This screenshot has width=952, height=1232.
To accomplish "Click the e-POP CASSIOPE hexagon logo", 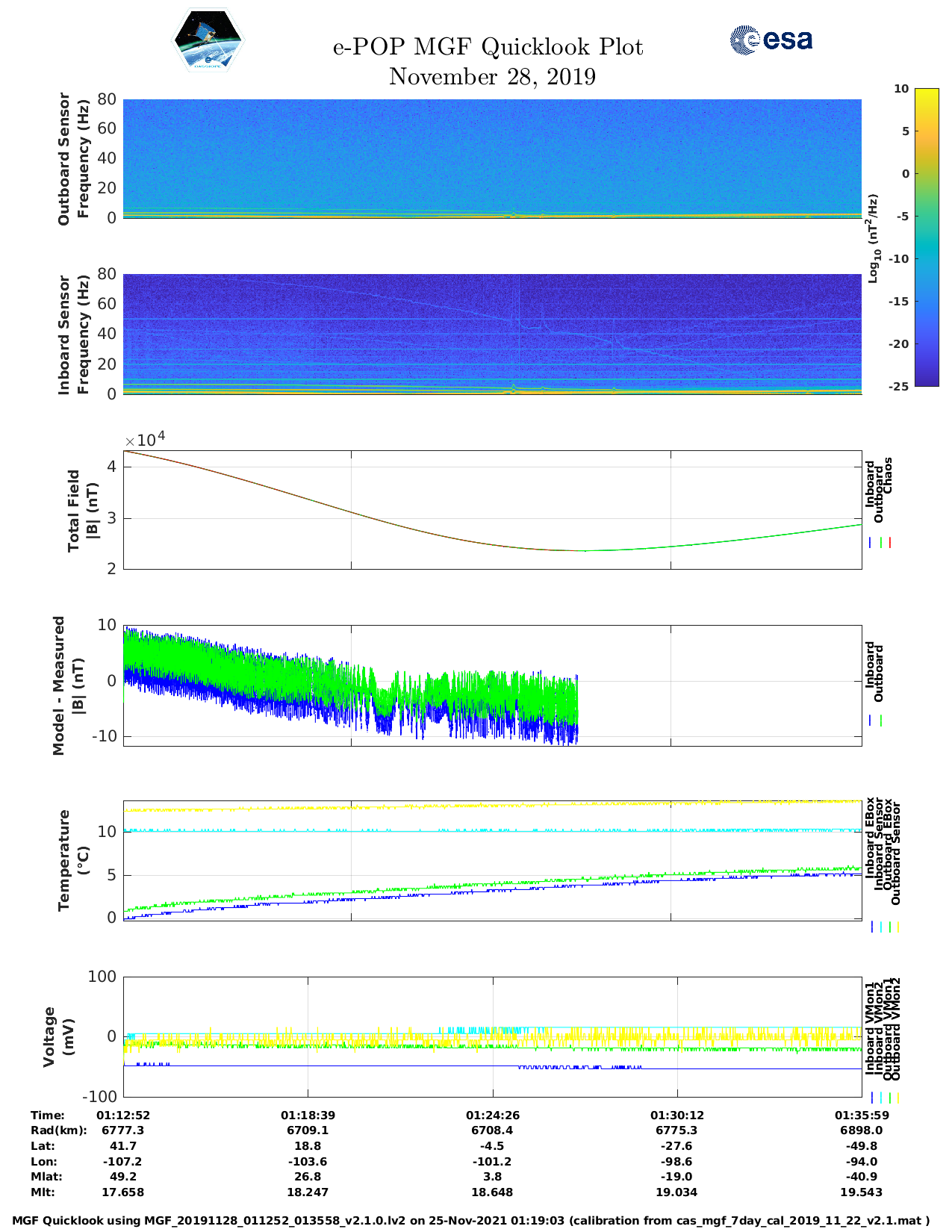I will (x=208, y=40).
